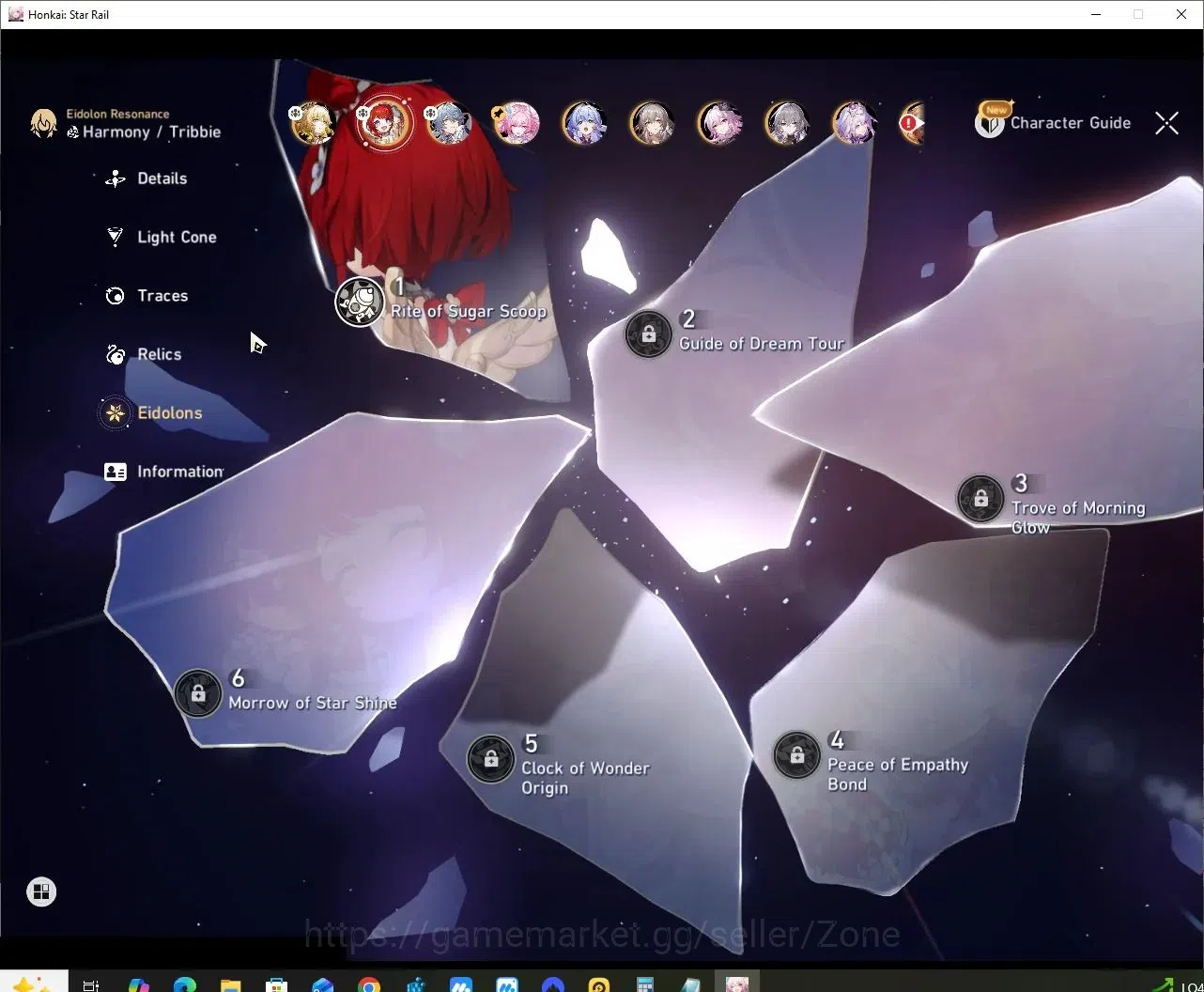Screen dimensions: 1204x992
Task: Click the Honkai: Star Rail taskbar icon
Action: [x=737, y=984]
